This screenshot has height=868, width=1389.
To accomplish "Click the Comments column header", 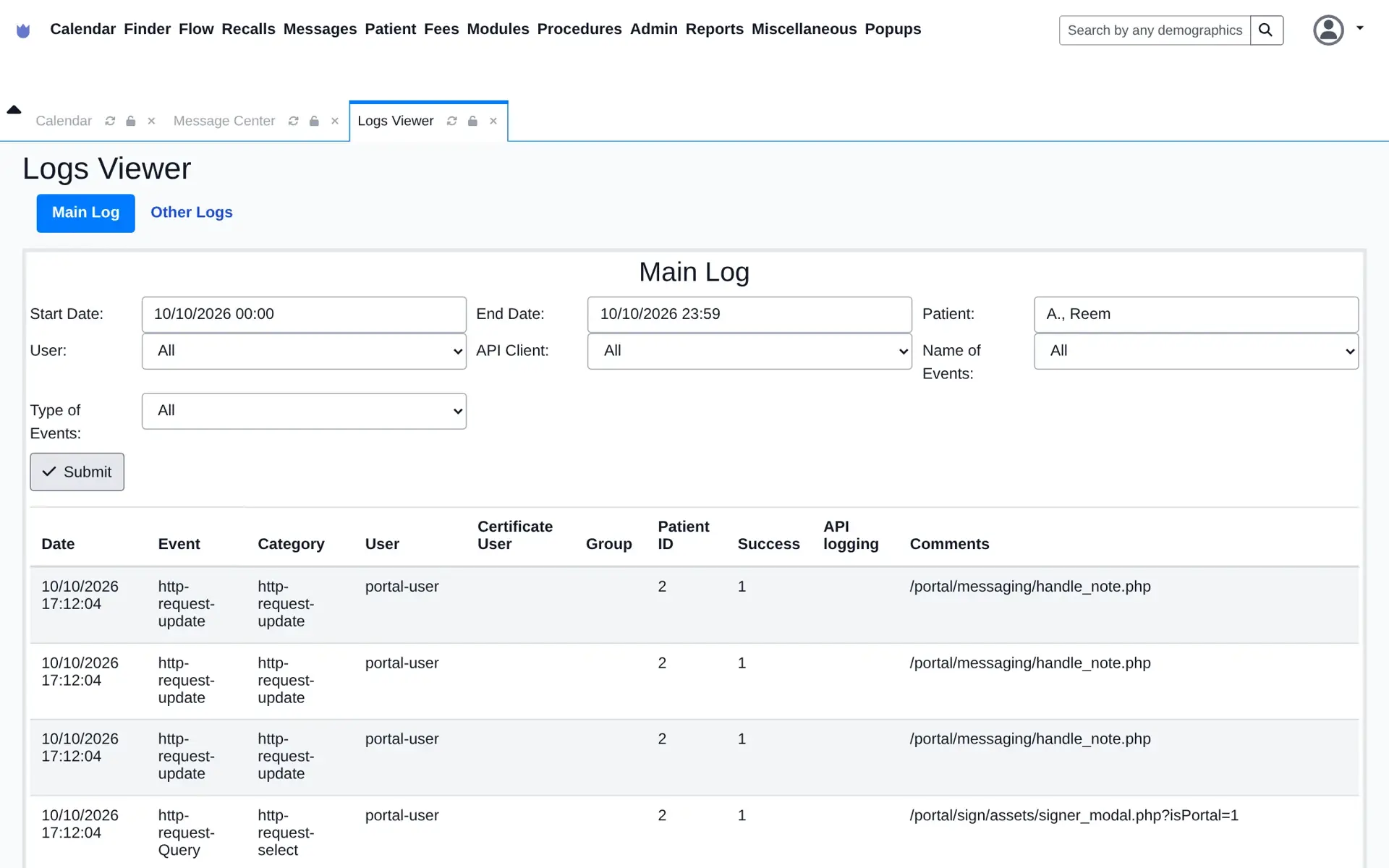I will coord(949,544).
